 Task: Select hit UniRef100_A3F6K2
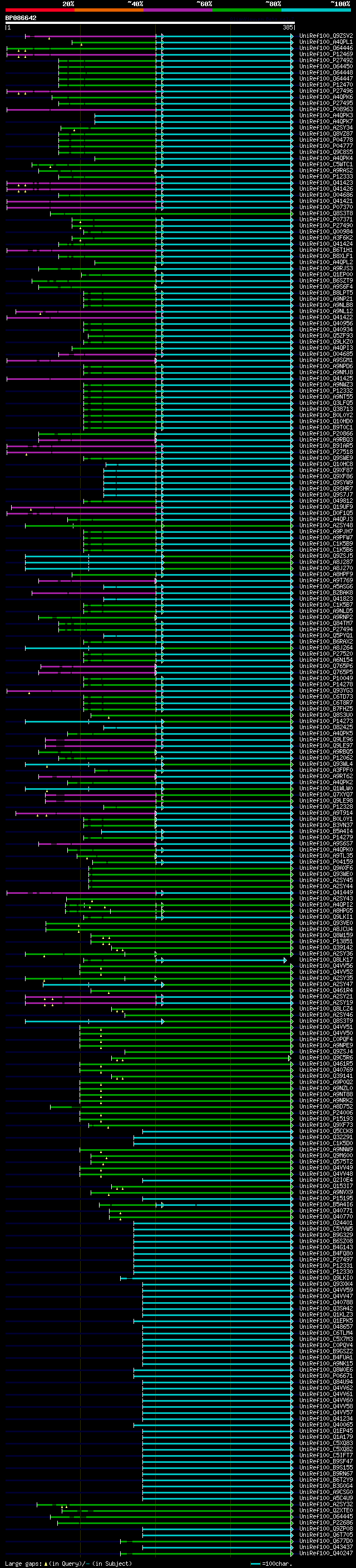[x=326, y=238]
